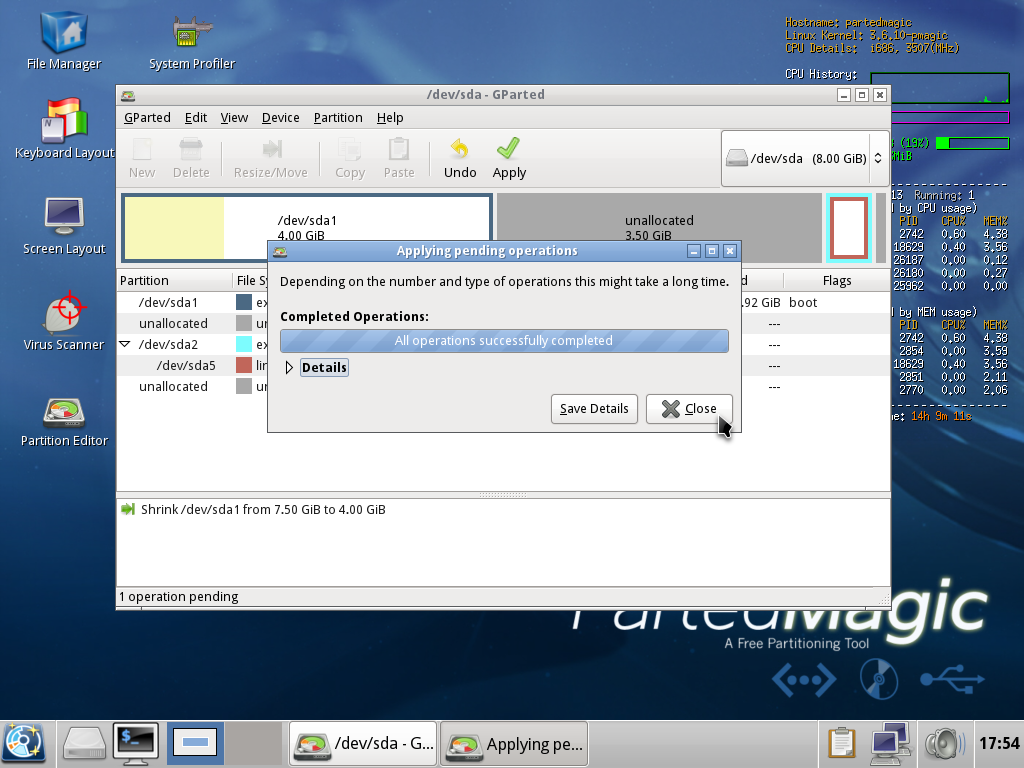
Task: Click the /dev/sda2 cyan filesystem swatch
Action: (x=244, y=344)
